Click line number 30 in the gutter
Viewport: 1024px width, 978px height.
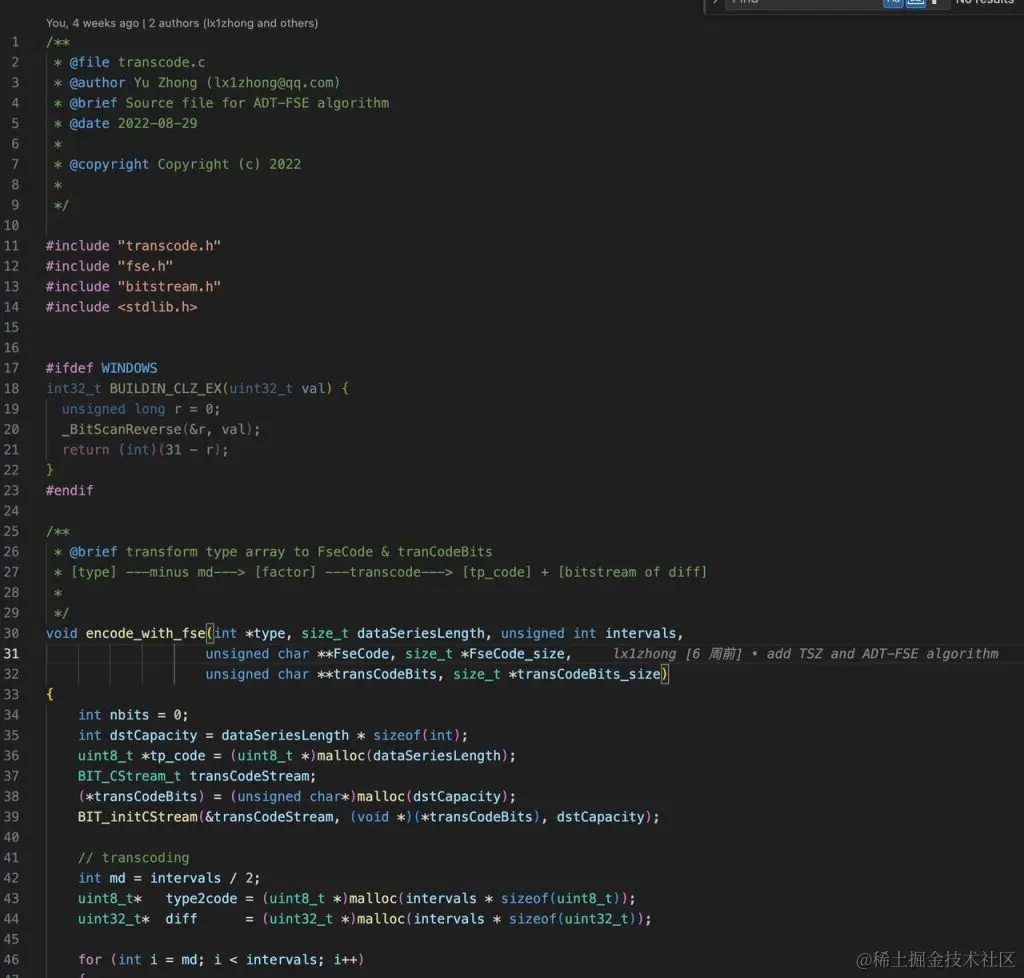pos(13,633)
